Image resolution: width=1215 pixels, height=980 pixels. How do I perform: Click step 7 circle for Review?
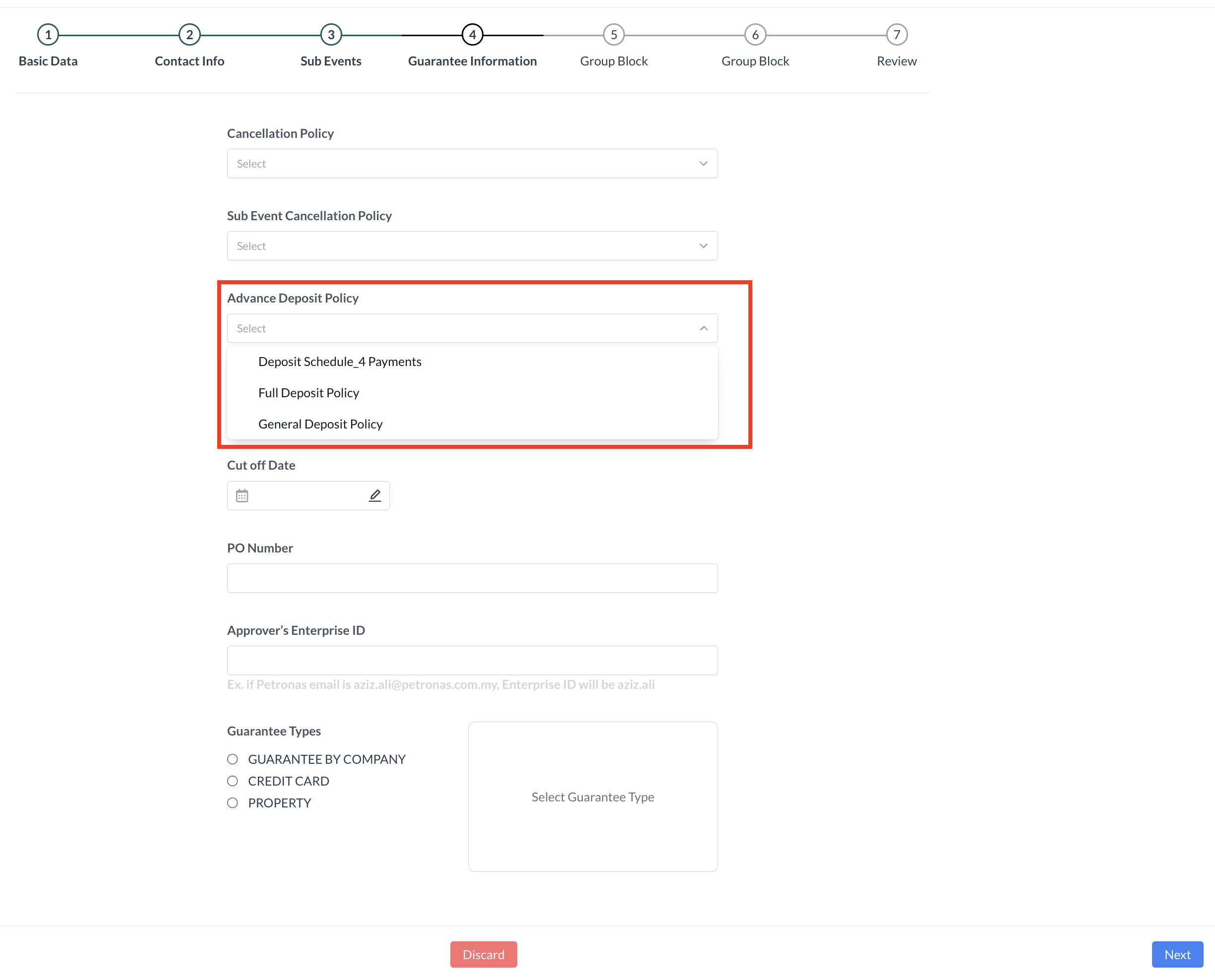coord(897,34)
